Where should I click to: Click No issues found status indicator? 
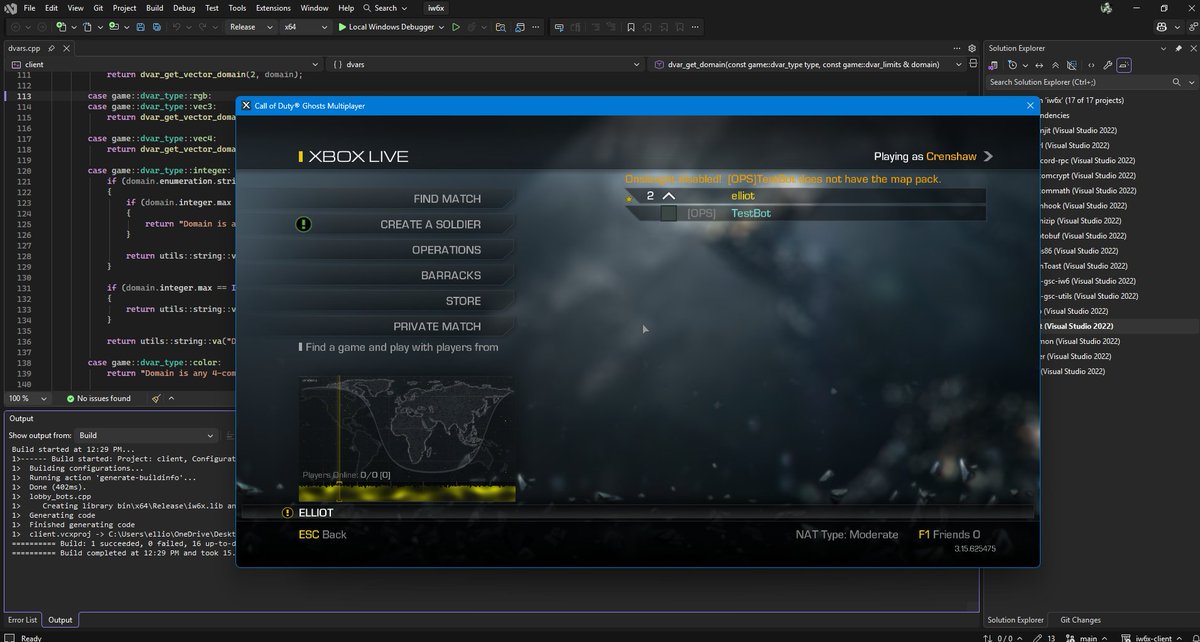98,398
